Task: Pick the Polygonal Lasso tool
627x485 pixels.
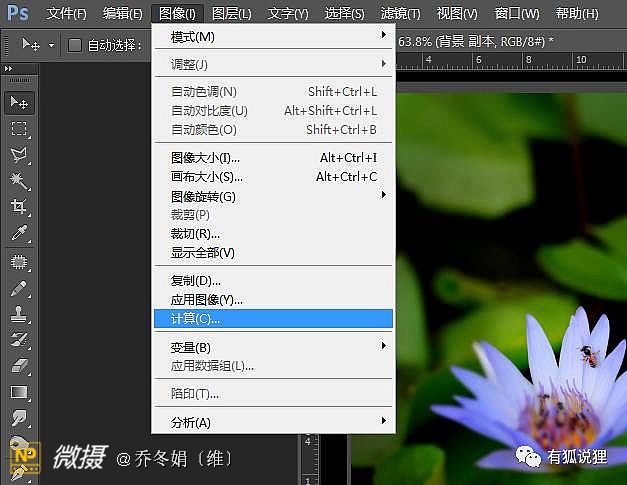Action: click(19, 154)
